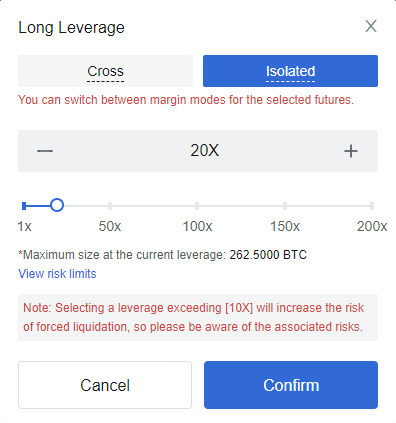Cancel the leverage change
Screen dimensions: 396x423
click(x=105, y=385)
